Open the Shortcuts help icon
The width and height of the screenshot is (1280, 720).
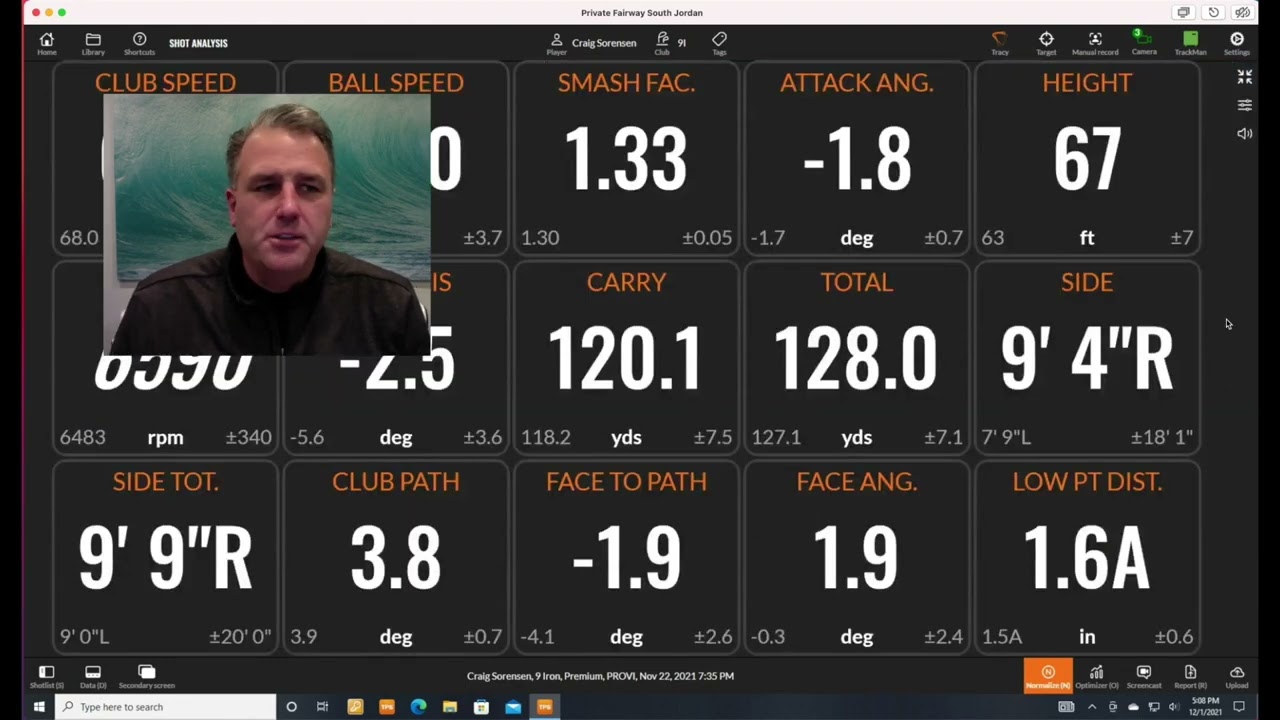coord(139,43)
